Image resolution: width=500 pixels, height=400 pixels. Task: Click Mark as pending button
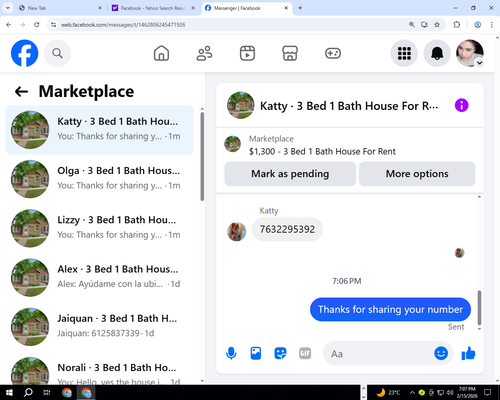point(290,174)
